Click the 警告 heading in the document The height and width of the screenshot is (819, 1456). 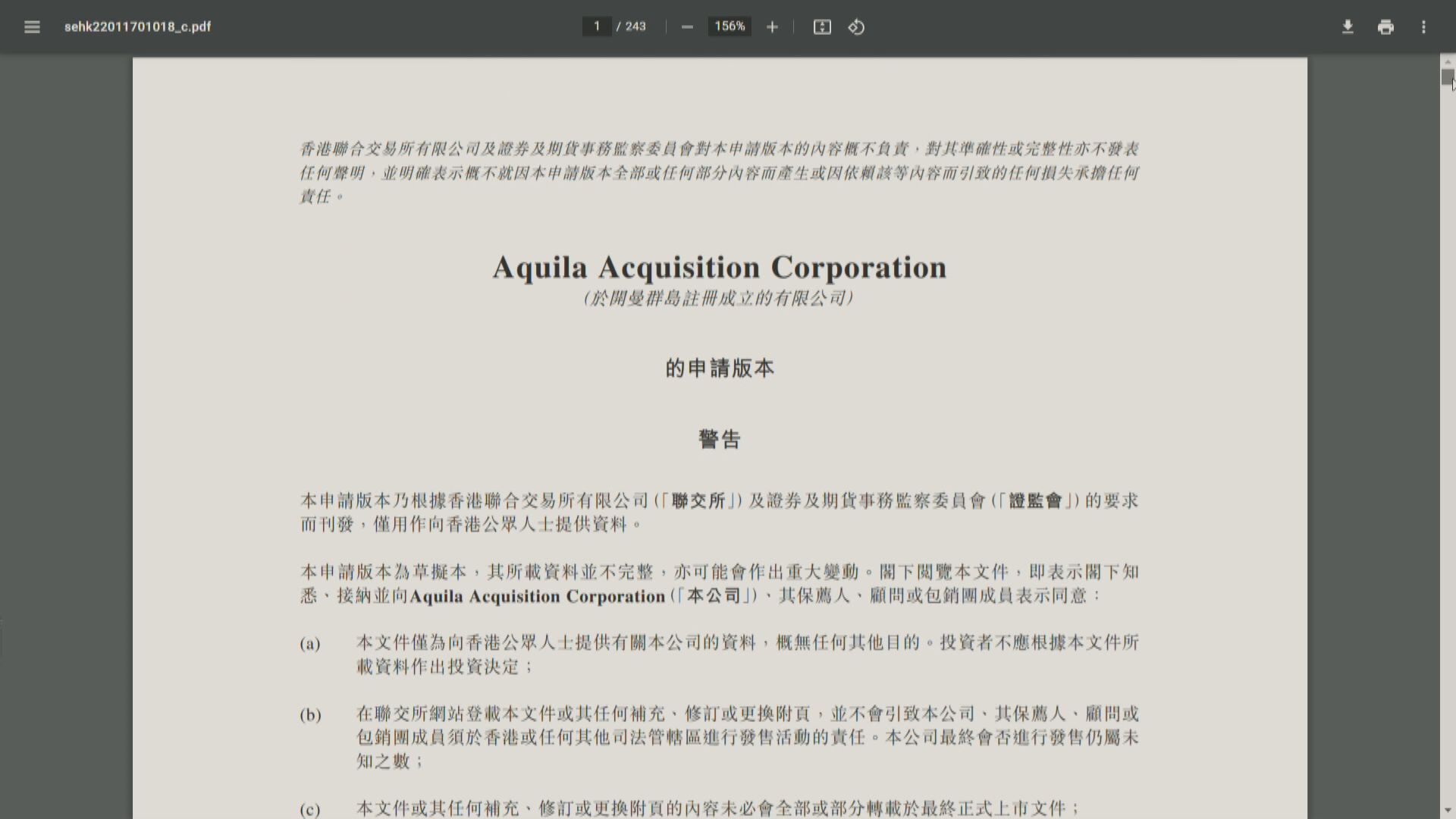coord(720,438)
